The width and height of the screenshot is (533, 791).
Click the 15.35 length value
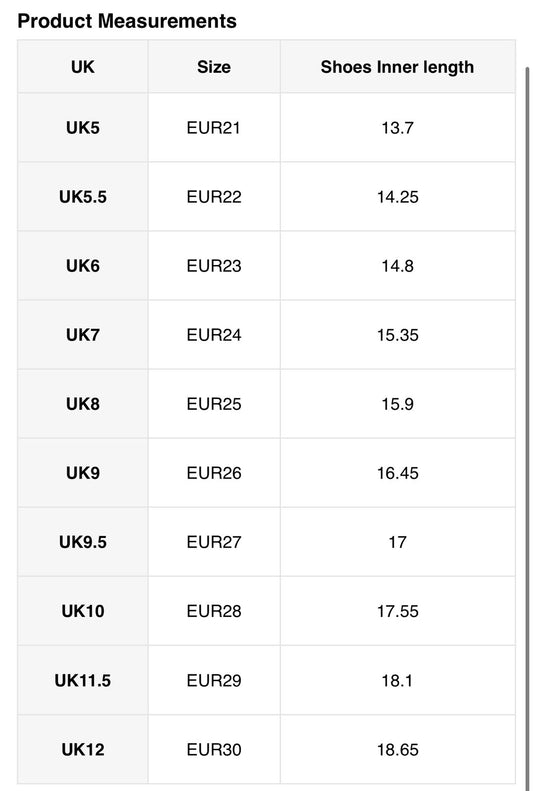point(397,335)
